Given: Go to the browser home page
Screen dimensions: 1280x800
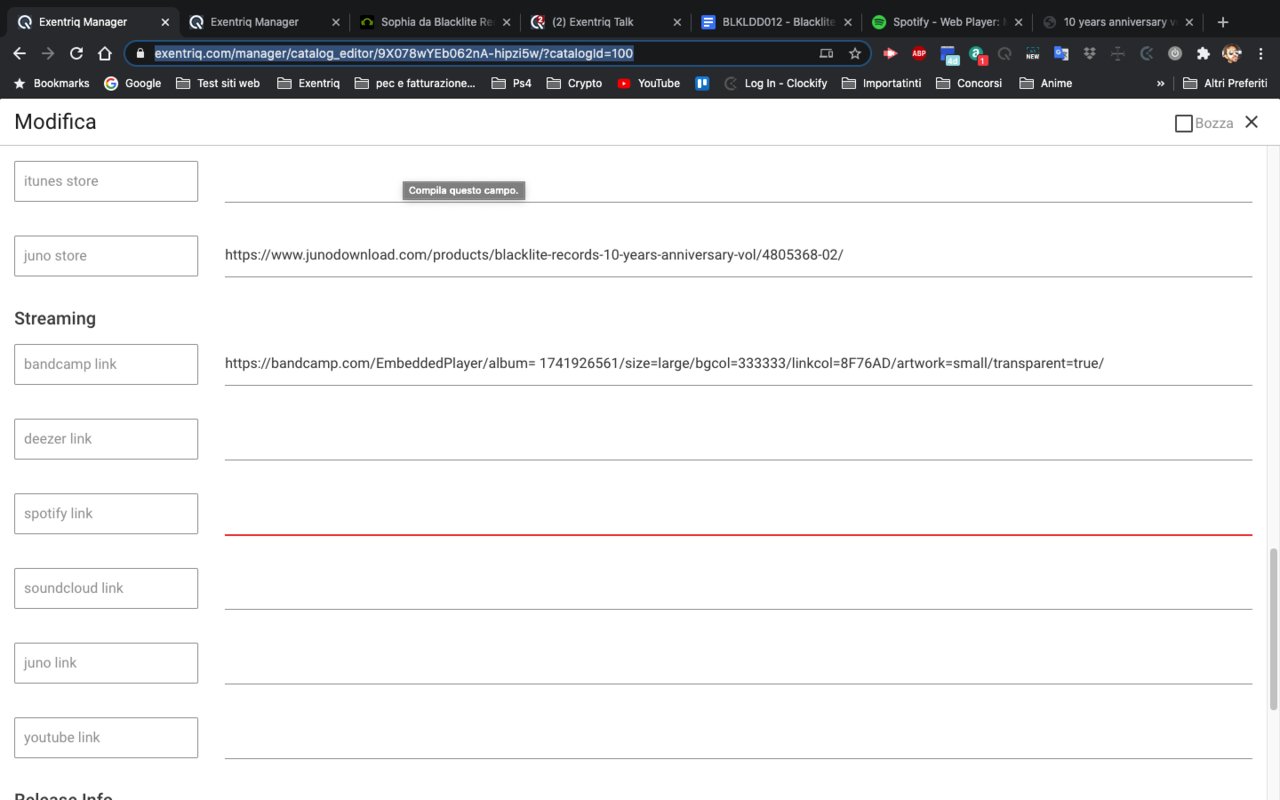Looking at the screenshot, I should pyautogui.click(x=104, y=54).
